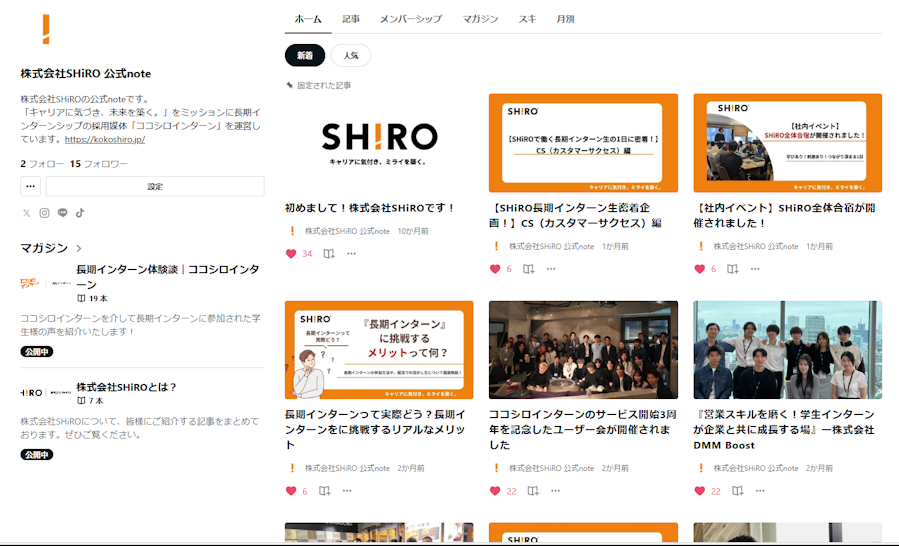Open more options for 初めまして！株式会社SHiROです！ article
The image size is (899, 546).
pos(351,254)
